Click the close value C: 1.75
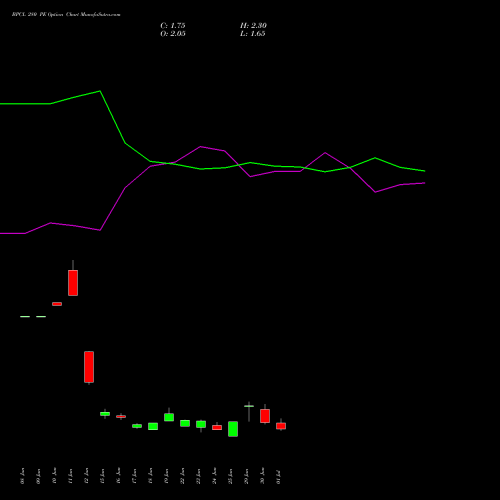This screenshot has width=500, height=500. pyautogui.click(x=173, y=26)
